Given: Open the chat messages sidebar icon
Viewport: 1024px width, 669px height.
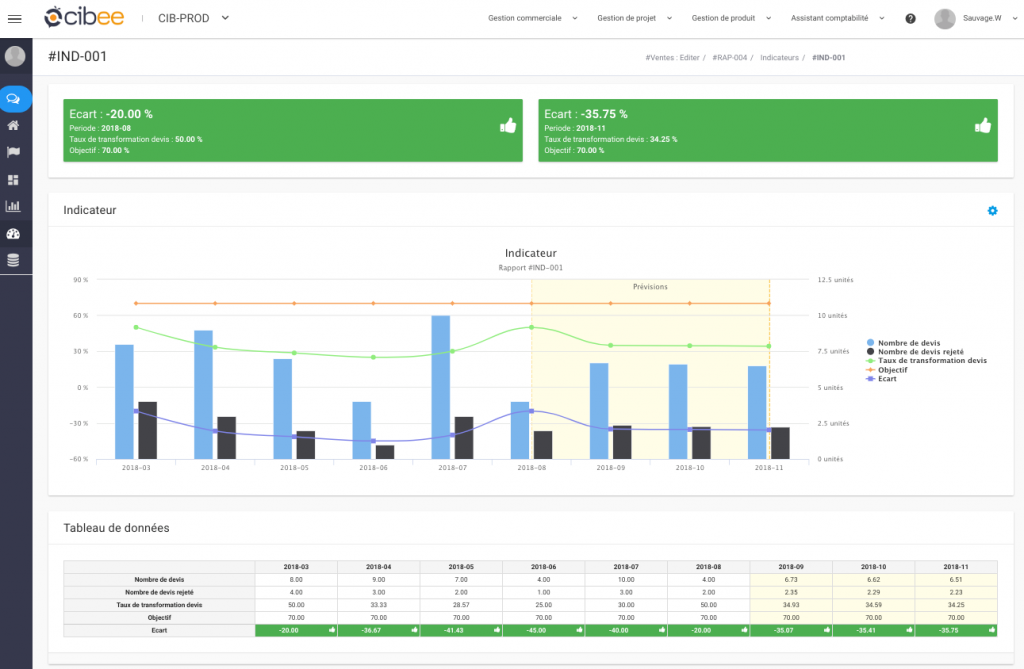Looking at the screenshot, I should point(13,99).
